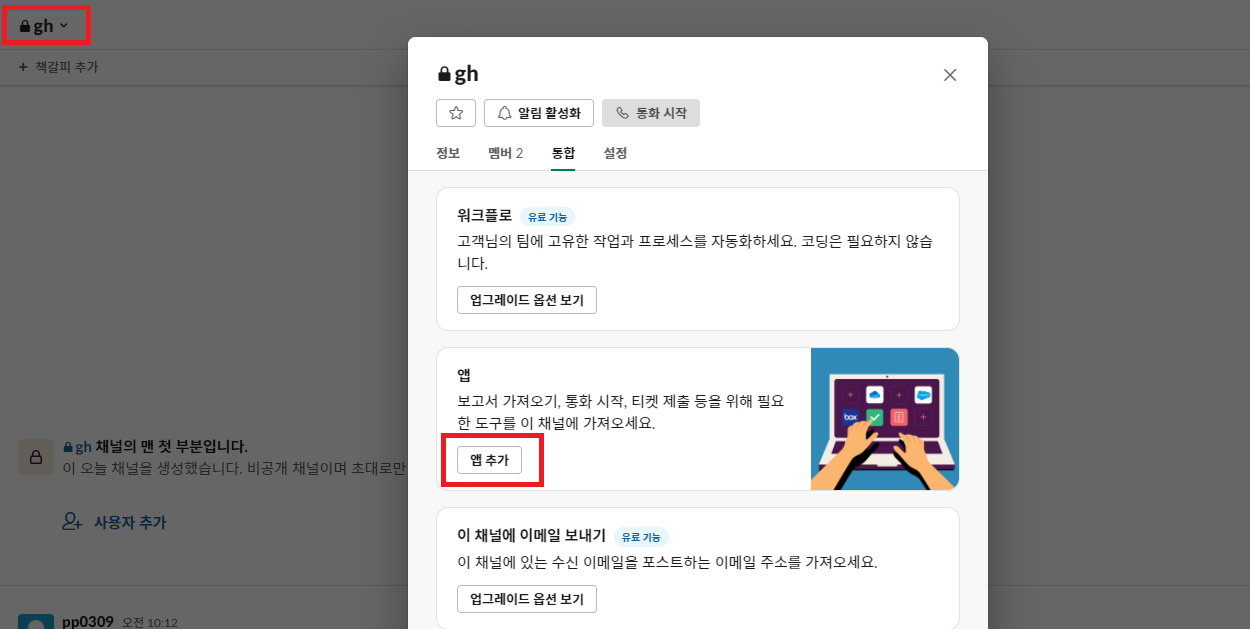Click the 책갈피 추가 bookmark link
Image resolution: width=1250 pixels, height=629 pixels.
[x=58, y=67]
